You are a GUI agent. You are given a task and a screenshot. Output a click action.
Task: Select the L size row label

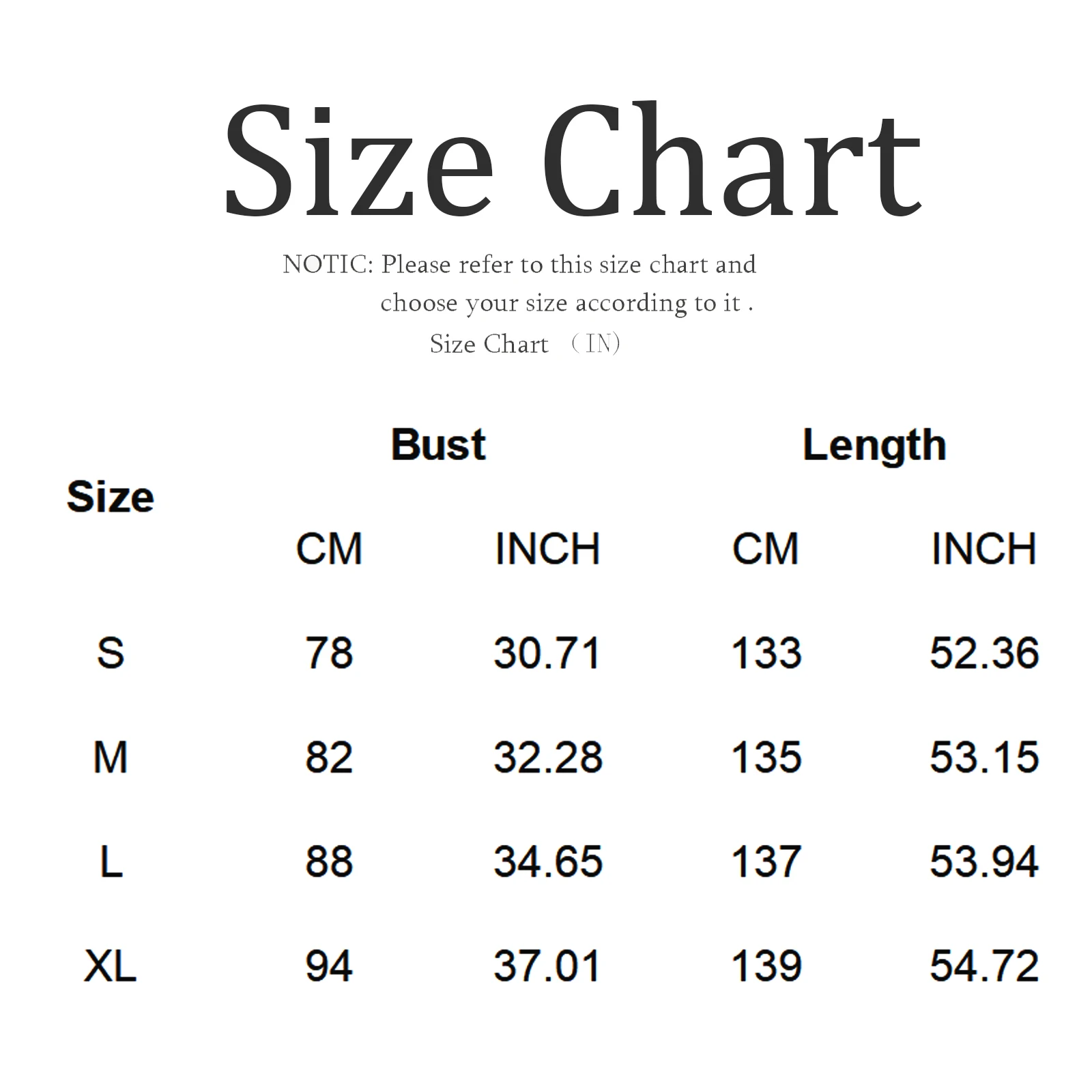pos(111,862)
